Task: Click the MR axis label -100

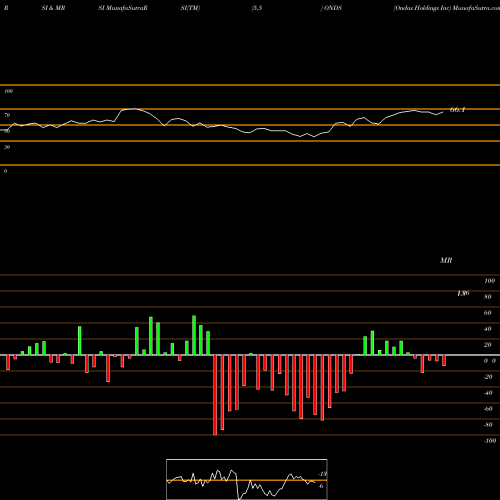Action: 490,441
